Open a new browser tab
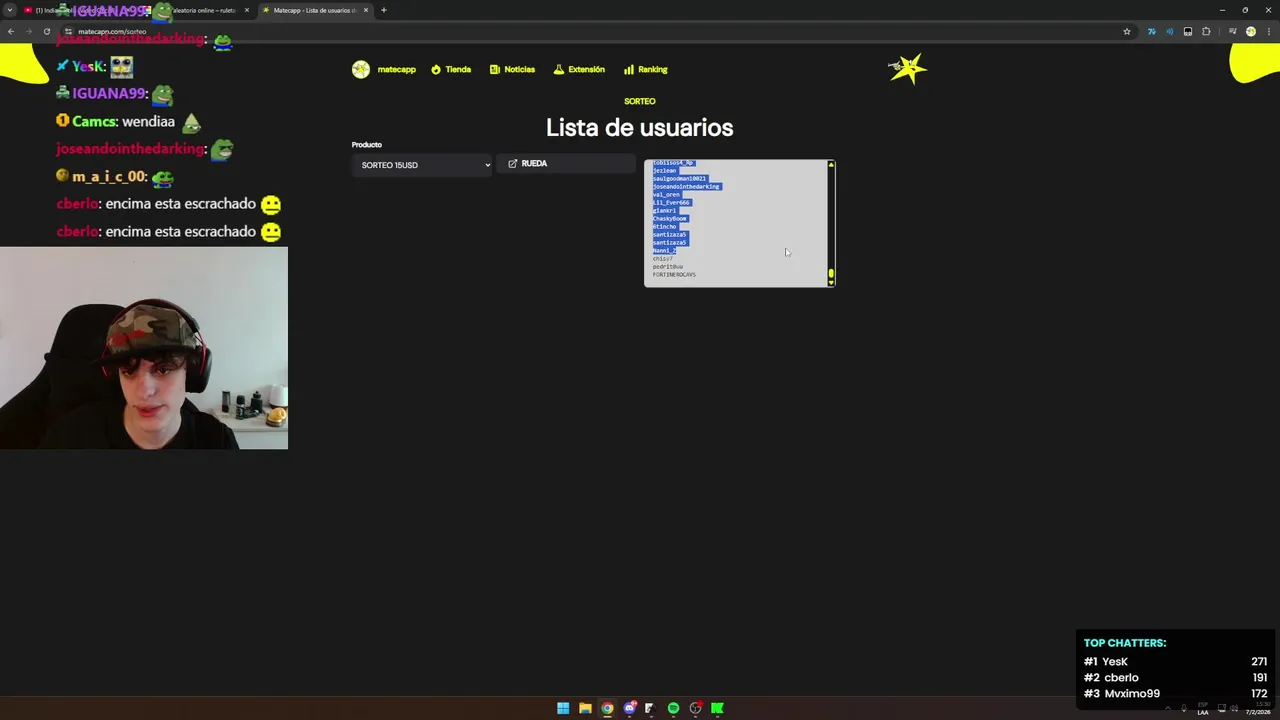The image size is (1280, 720). coord(383,10)
